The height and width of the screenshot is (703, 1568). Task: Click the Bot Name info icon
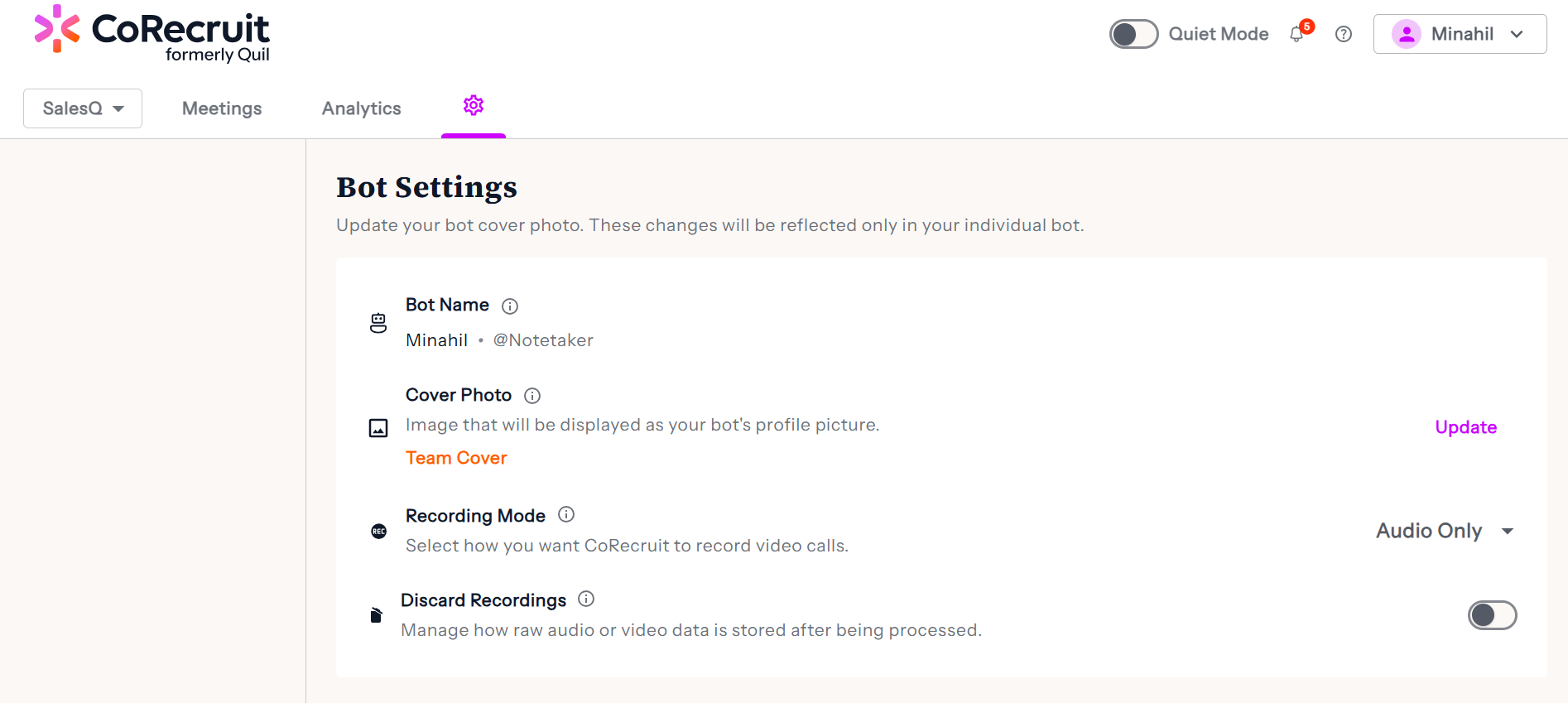coord(510,306)
